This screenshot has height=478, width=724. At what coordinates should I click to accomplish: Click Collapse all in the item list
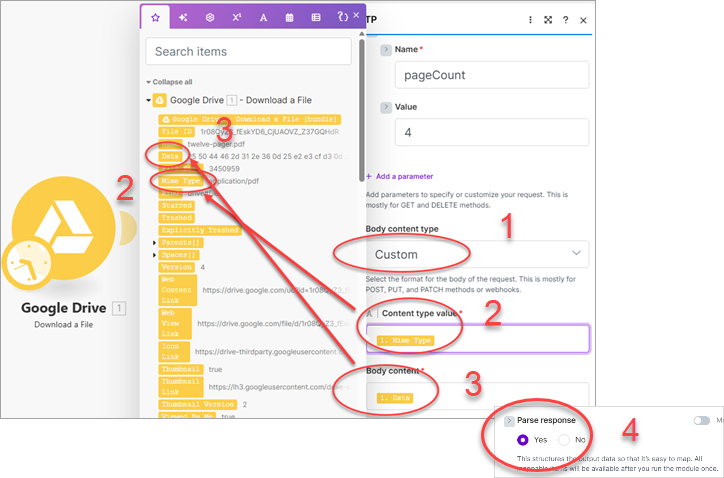[x=170, y=82]
